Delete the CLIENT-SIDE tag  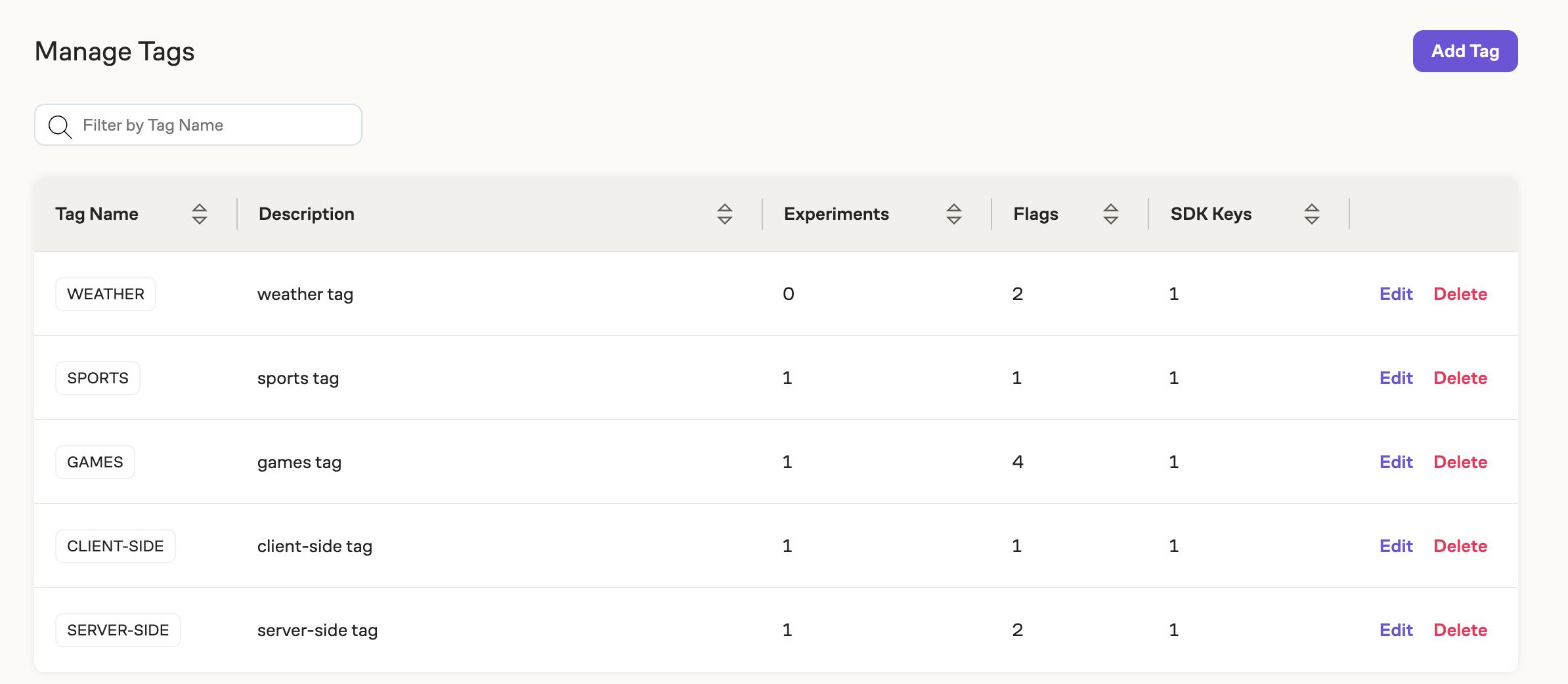coord(1460,546)
